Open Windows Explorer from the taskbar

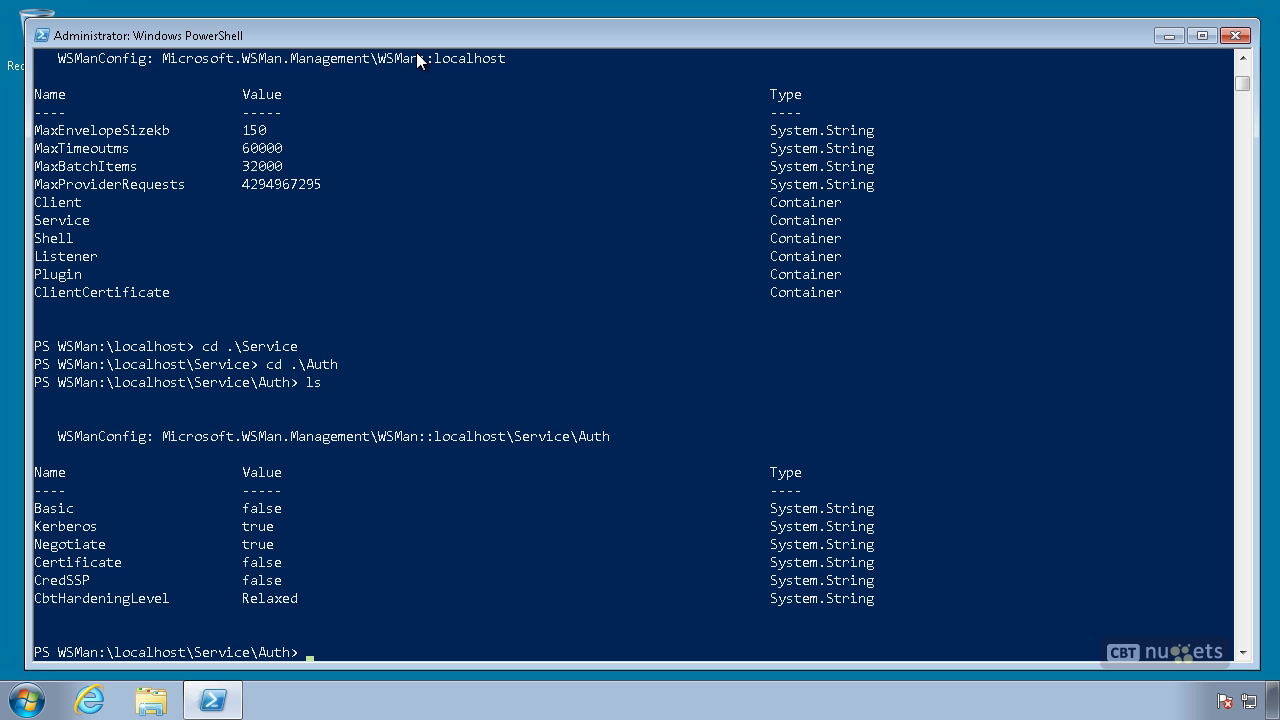(151, 699)
